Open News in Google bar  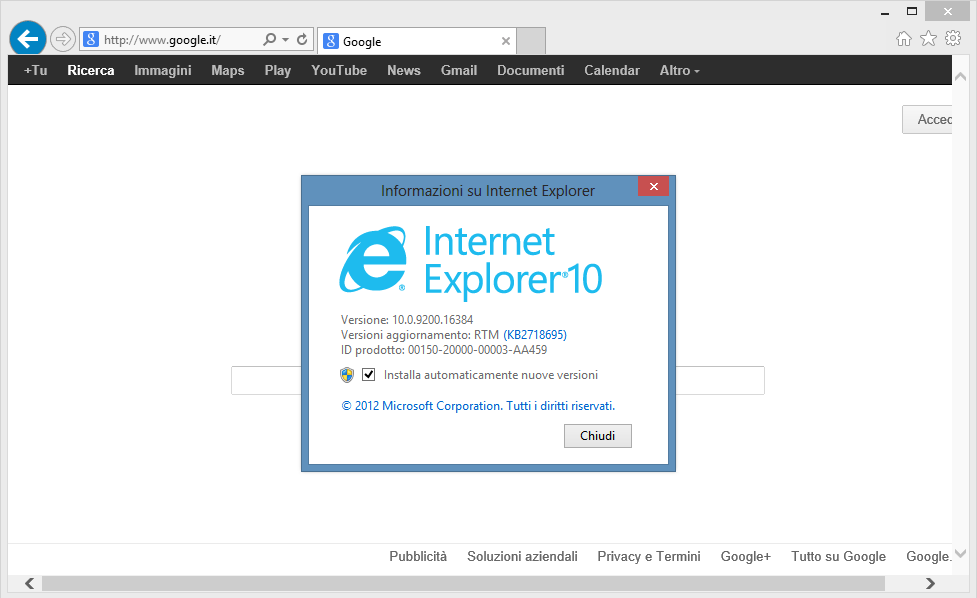coord(404,70)
